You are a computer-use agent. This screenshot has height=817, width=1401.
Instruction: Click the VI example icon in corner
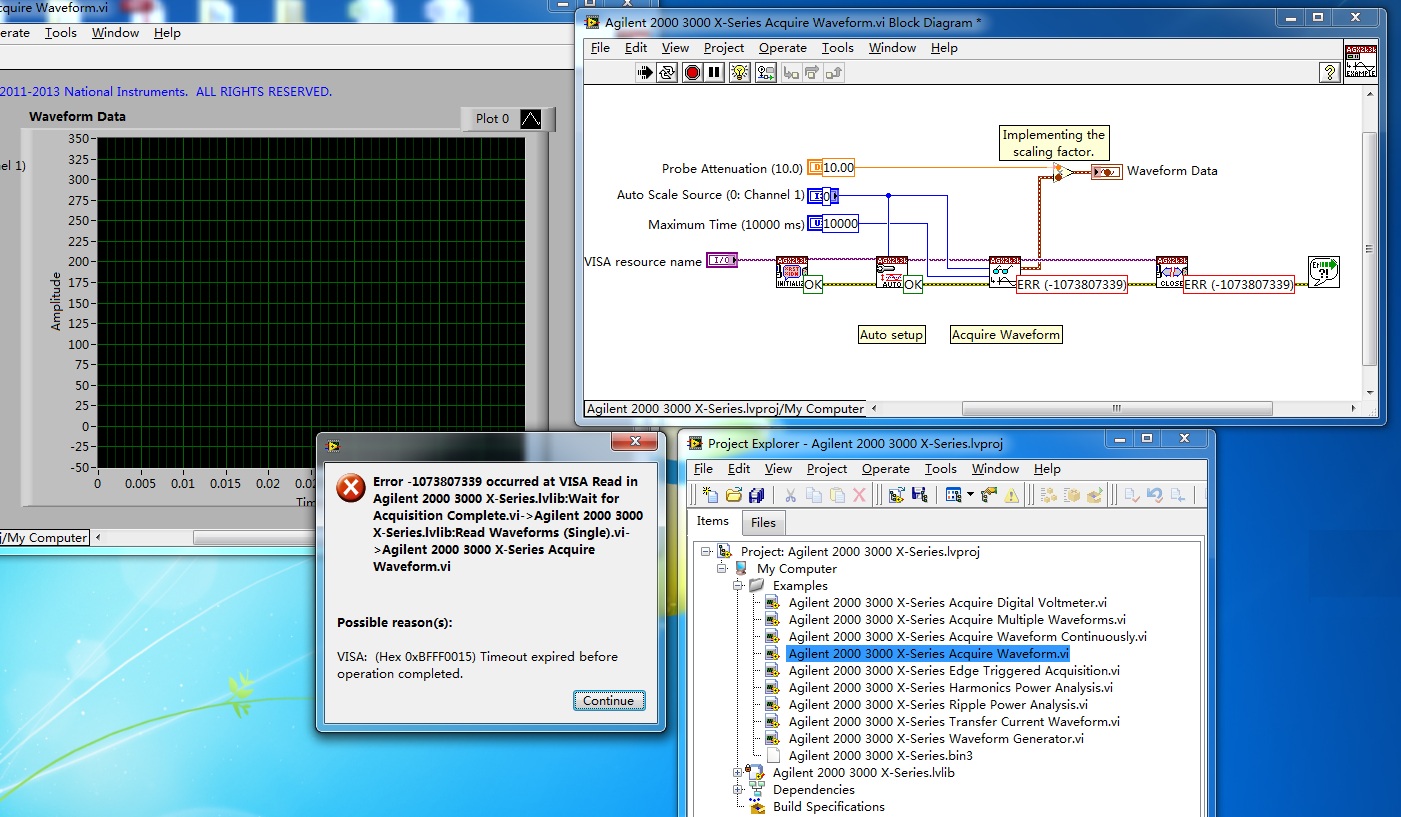coord(1361,60)
